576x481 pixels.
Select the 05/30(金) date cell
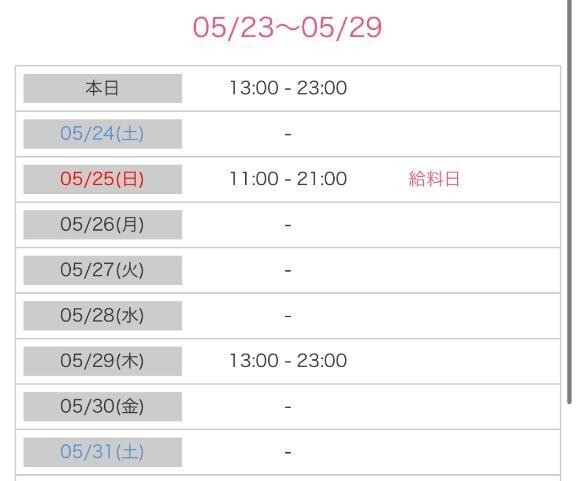coord(102,406)
